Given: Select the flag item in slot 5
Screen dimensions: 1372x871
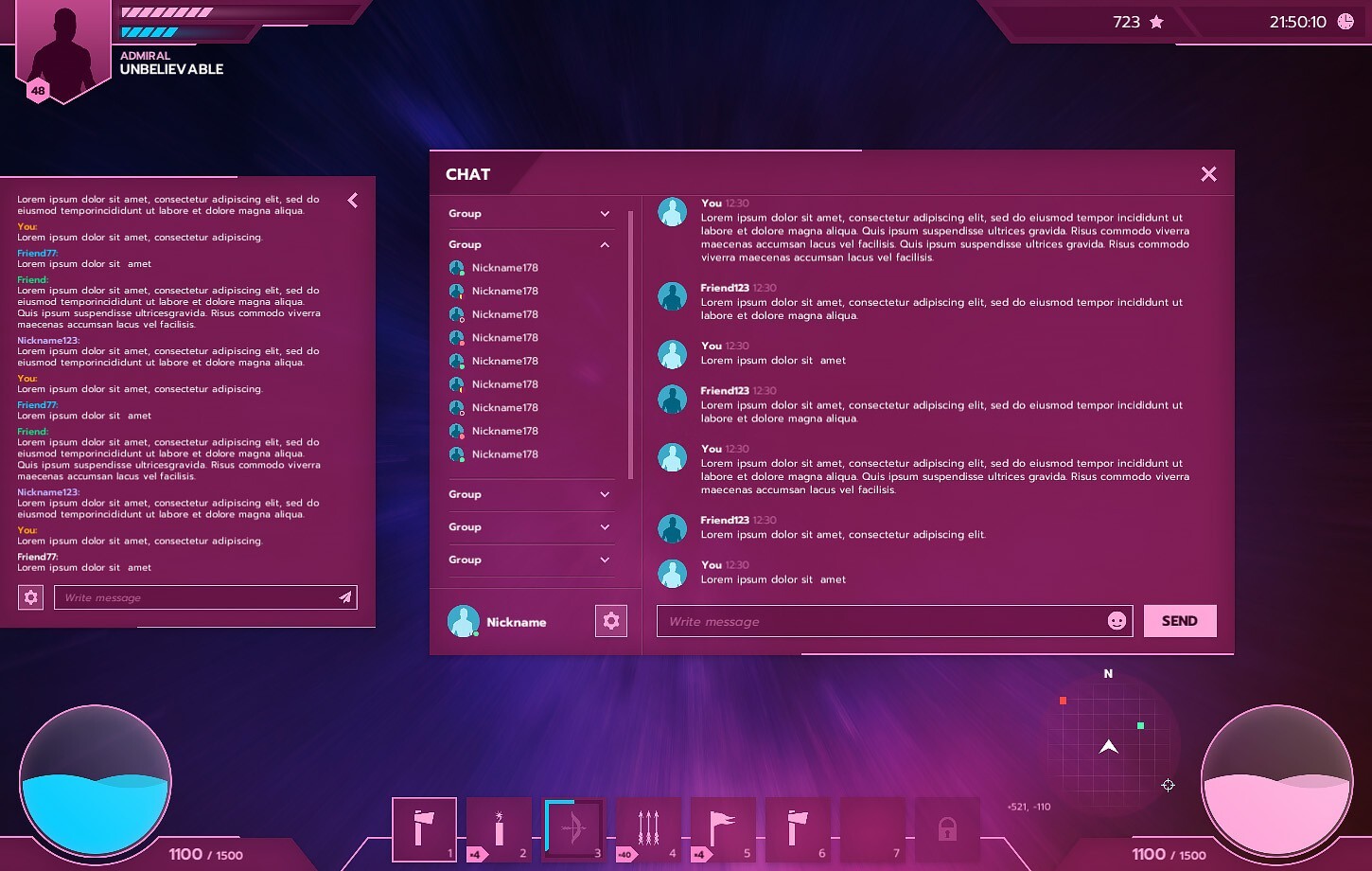Looking at the screenshot, I should click(723, 829).
